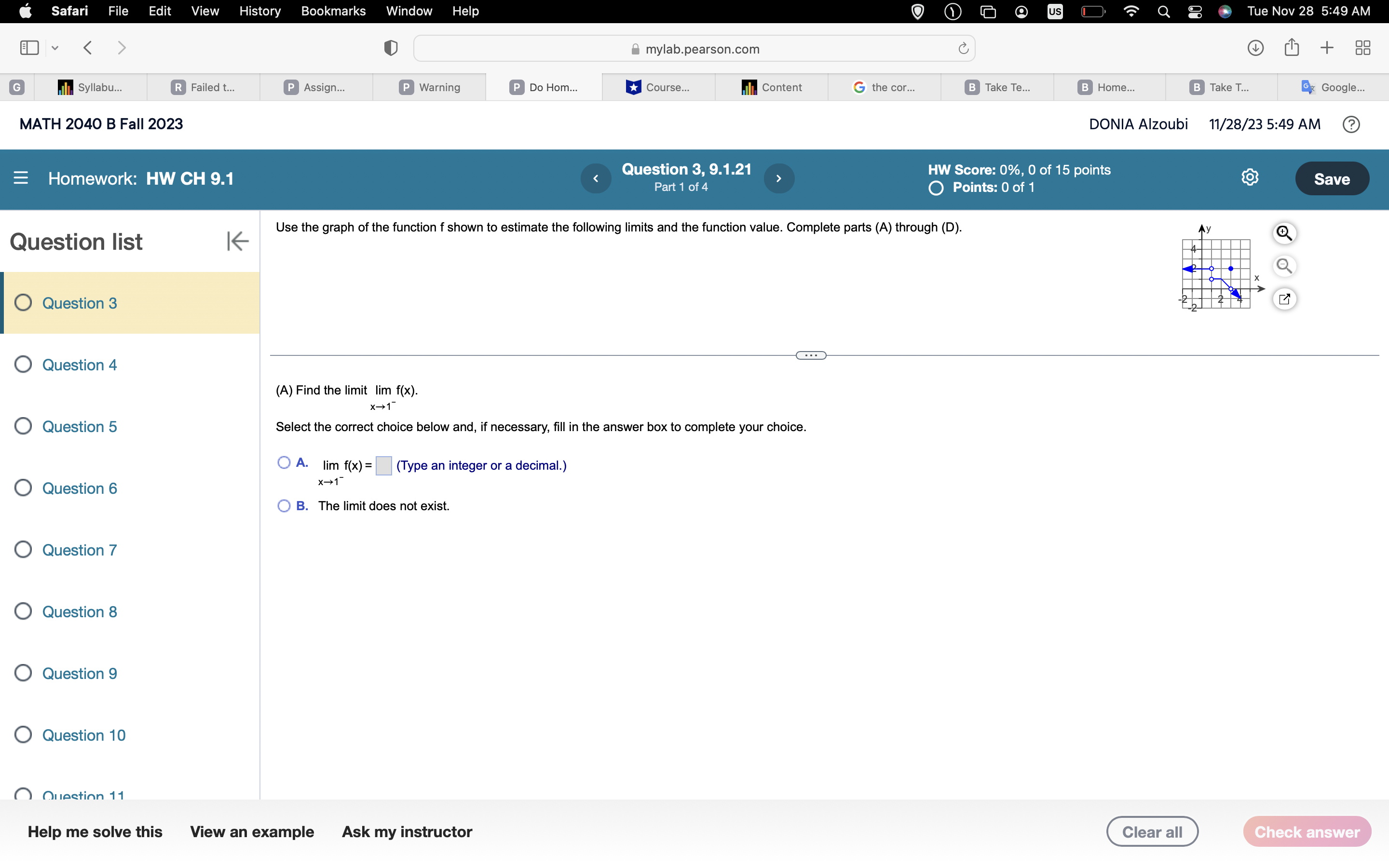Zoom in on the graph with the magnifier icon
This screenshot has height=868, width=1389.
(1284, 233)
